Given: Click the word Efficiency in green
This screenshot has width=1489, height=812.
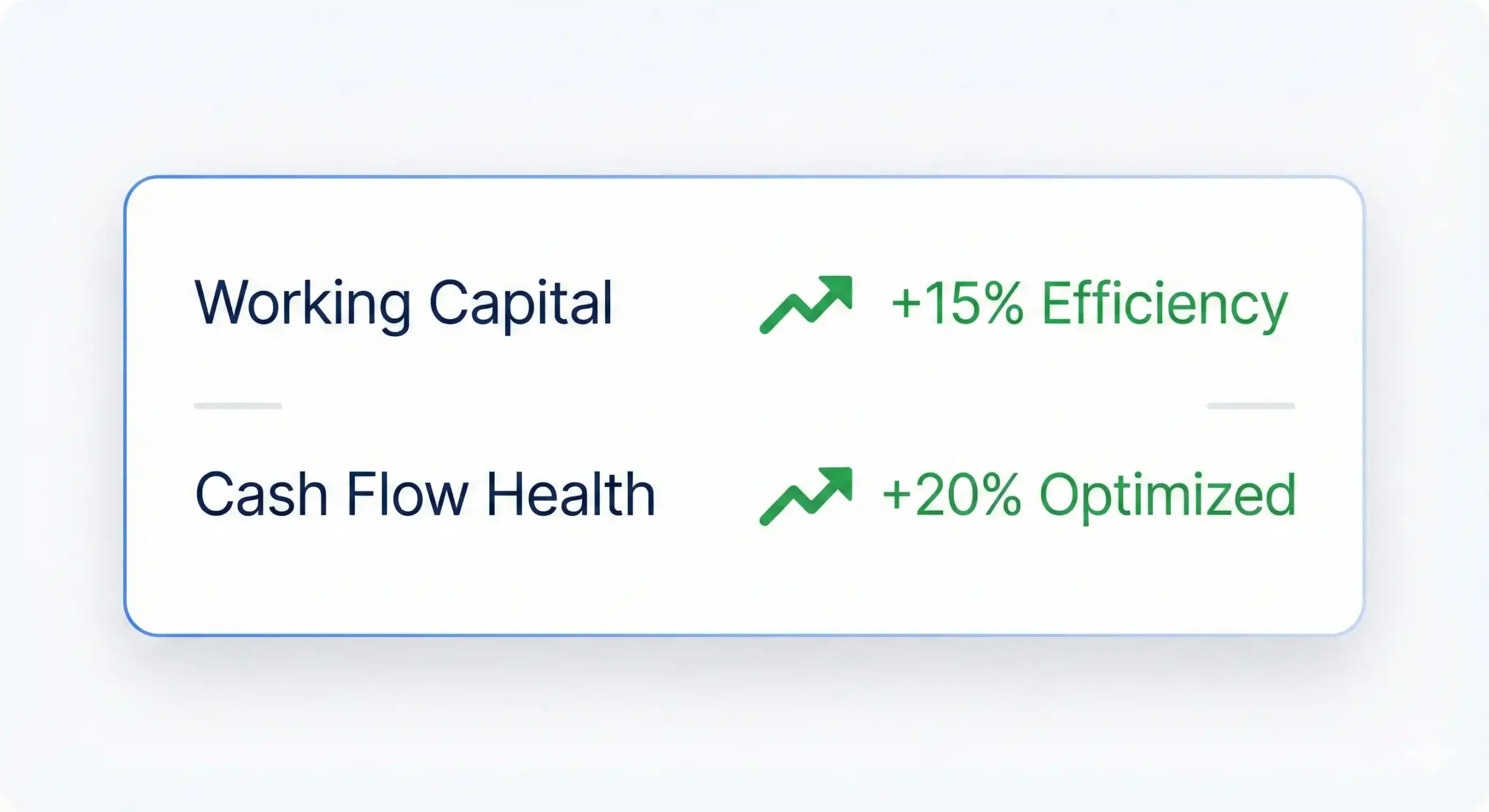Looking at the screenshot, I should (1164, 304).
